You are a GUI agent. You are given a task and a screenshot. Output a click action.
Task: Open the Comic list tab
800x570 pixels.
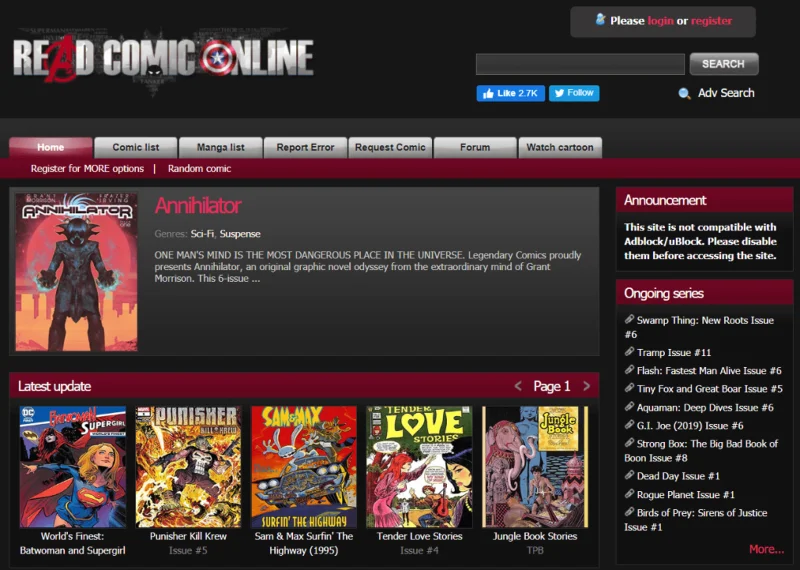pos(136,147)
